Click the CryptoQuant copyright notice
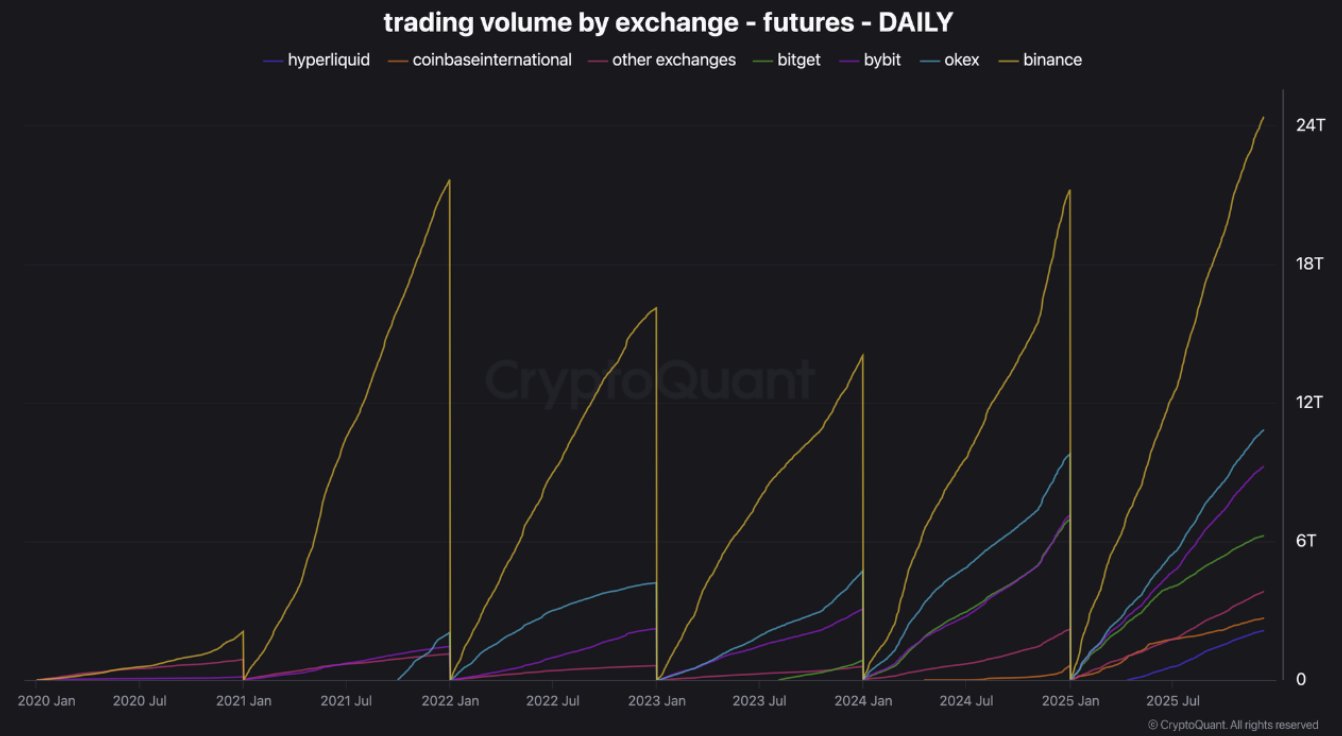The image size is (1342, 736). pyautogui.click(x=1232, y=725)
